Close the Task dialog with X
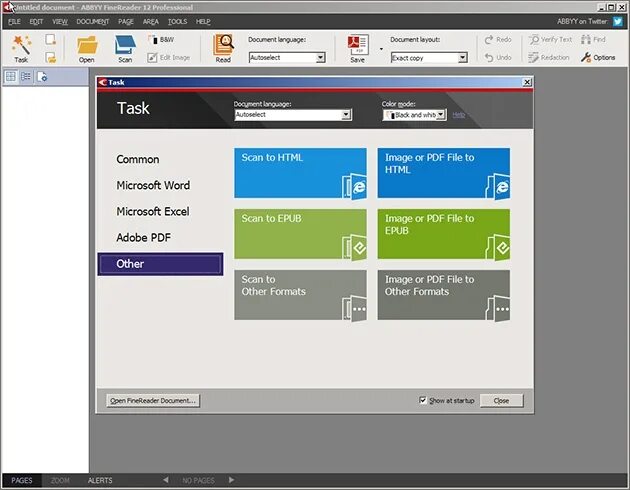 [x=527, y=82]
